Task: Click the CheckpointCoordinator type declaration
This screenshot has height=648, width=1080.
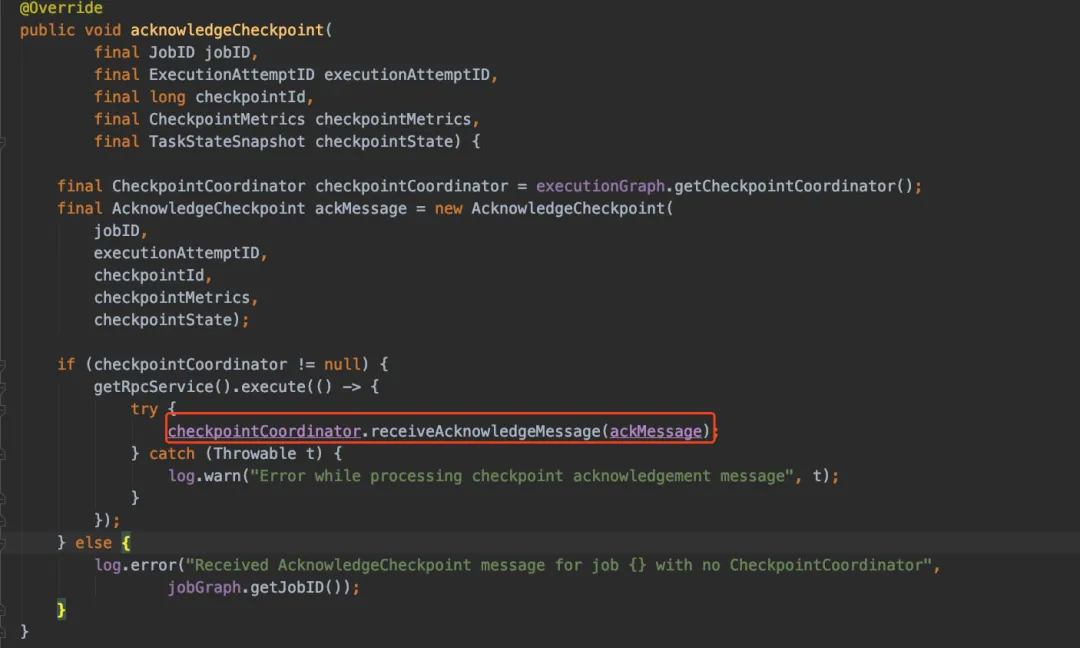Action: coord(208,186)
